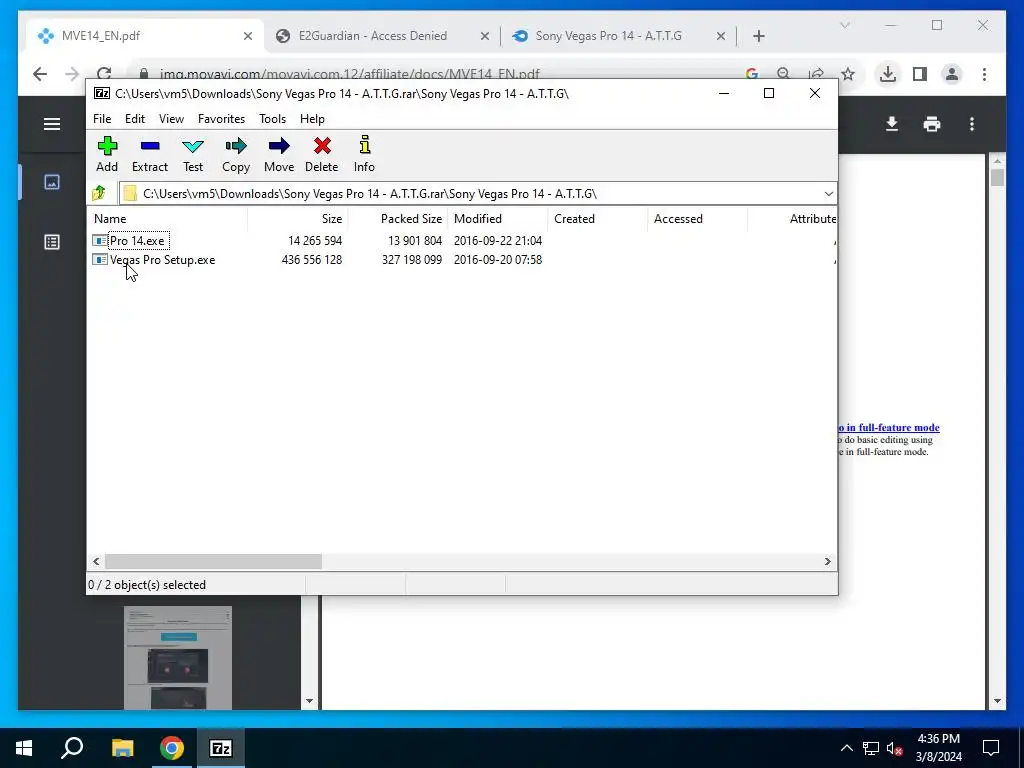Select the Pro 14.exe file icon
This screenshot has height=768, width=1024.
coord(100,241)
